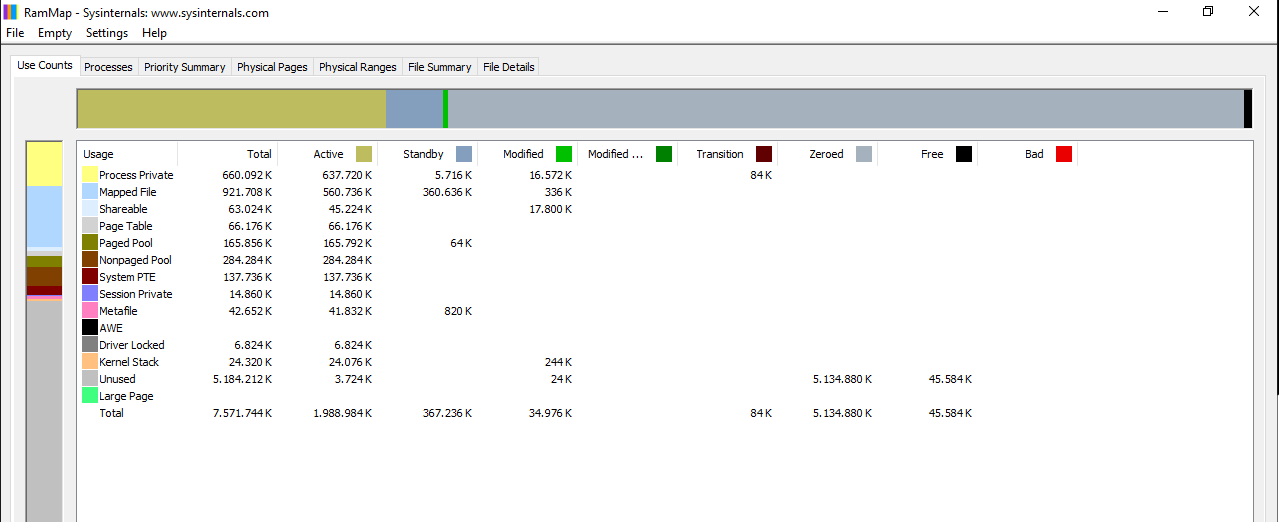1279x522 pixels.
Task: Select the System PTE row label
Action: point(127,277)
